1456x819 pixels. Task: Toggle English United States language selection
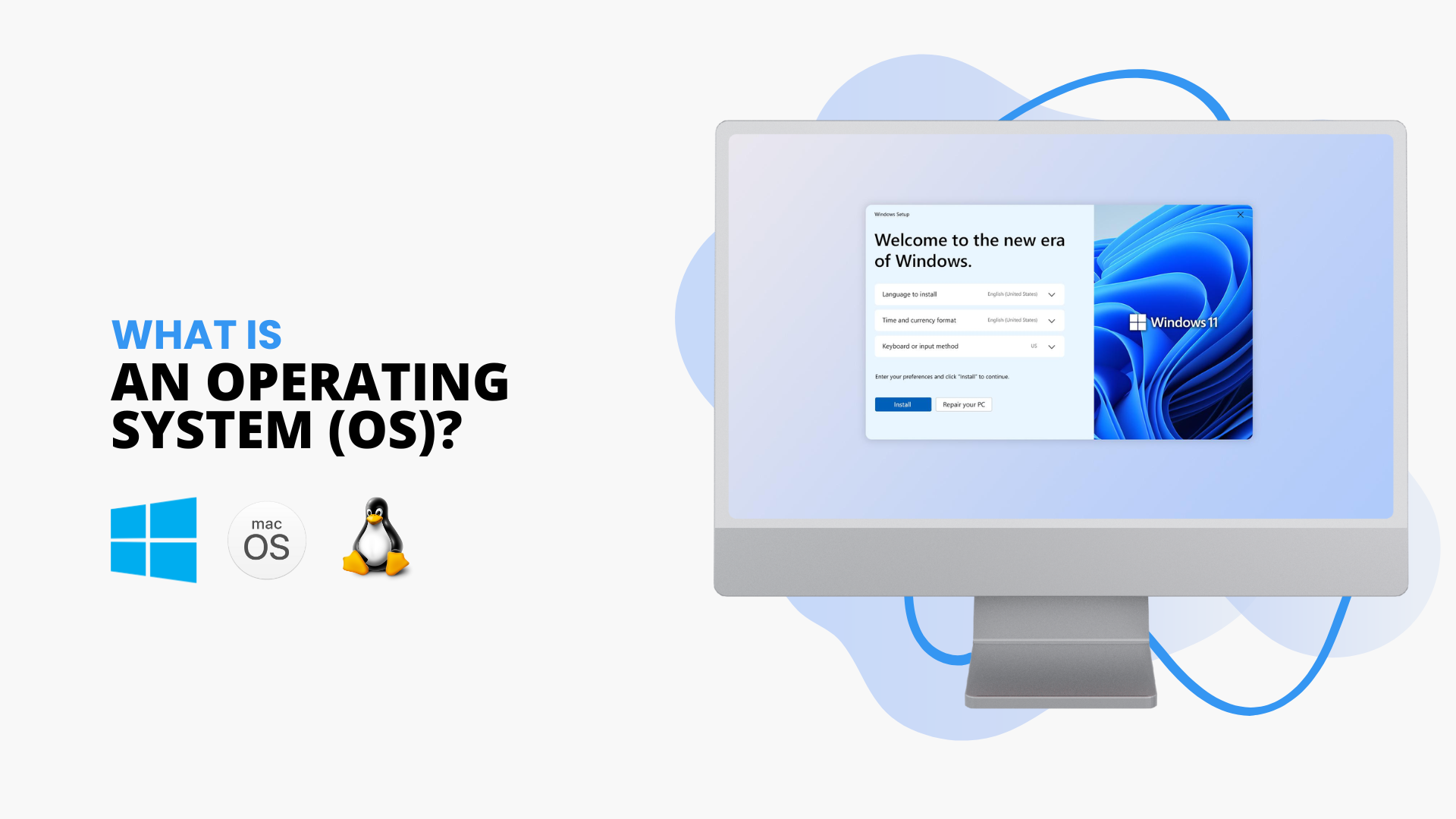(x=1053, y=294)
